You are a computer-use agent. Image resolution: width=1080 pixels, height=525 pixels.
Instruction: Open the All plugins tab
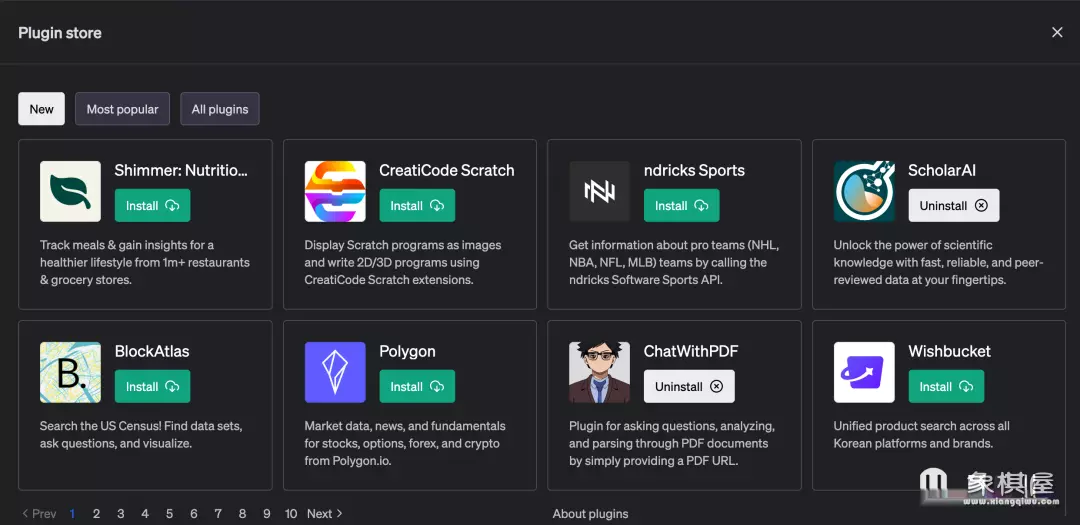click(x=220, y=109)
